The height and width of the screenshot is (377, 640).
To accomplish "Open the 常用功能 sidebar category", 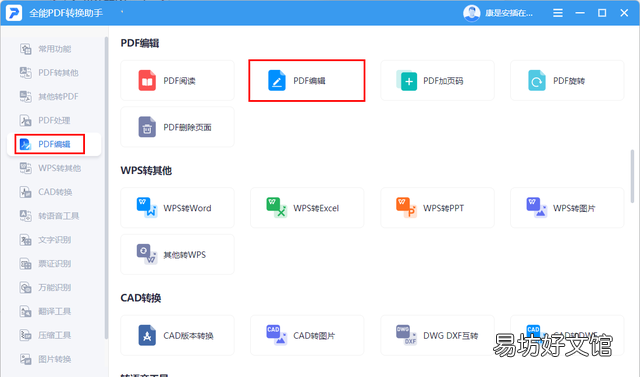I will click(45, 49).
